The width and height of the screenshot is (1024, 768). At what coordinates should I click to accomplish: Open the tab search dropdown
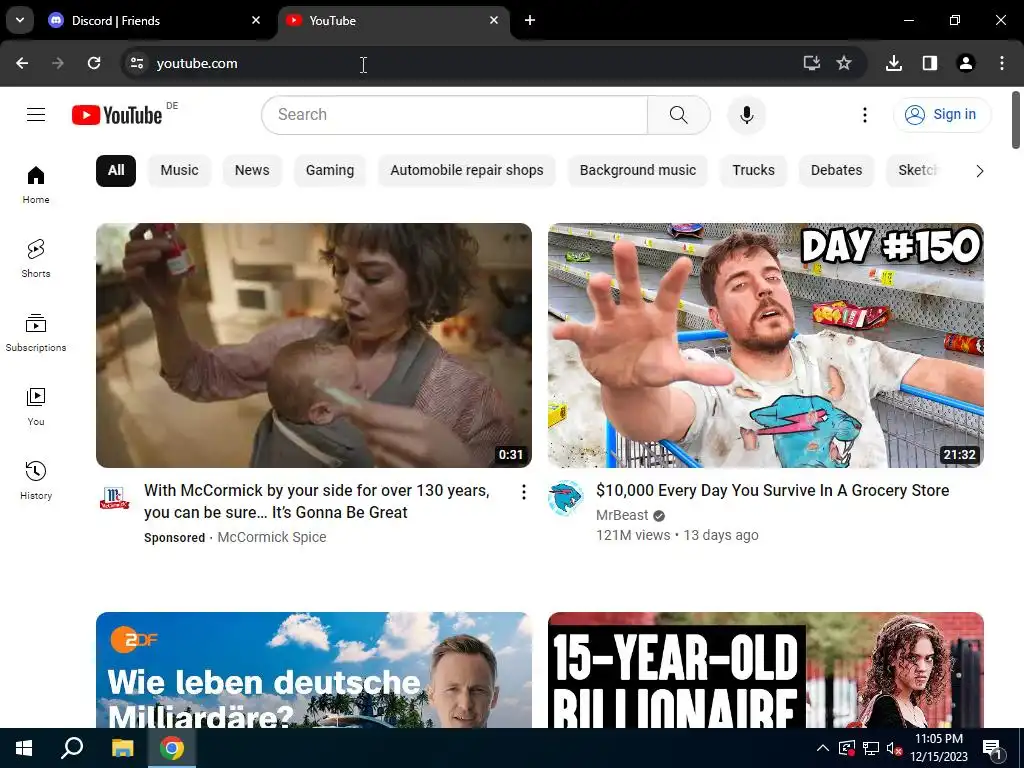click(x=20, y=20)
